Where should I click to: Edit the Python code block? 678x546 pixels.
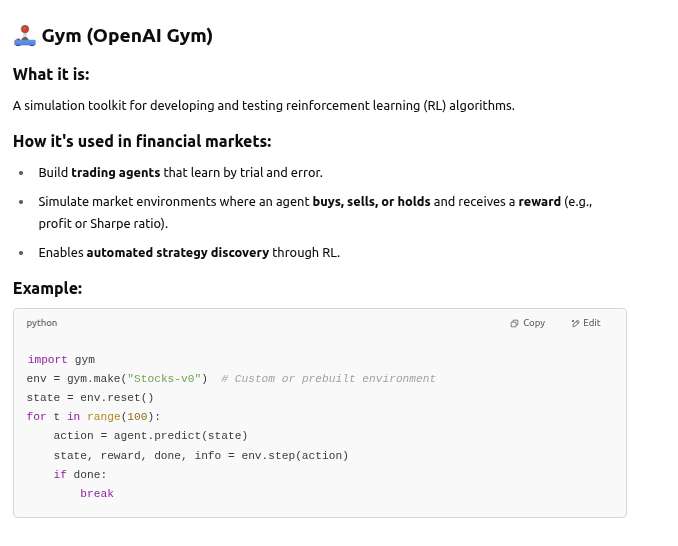[x=586, y=323]
